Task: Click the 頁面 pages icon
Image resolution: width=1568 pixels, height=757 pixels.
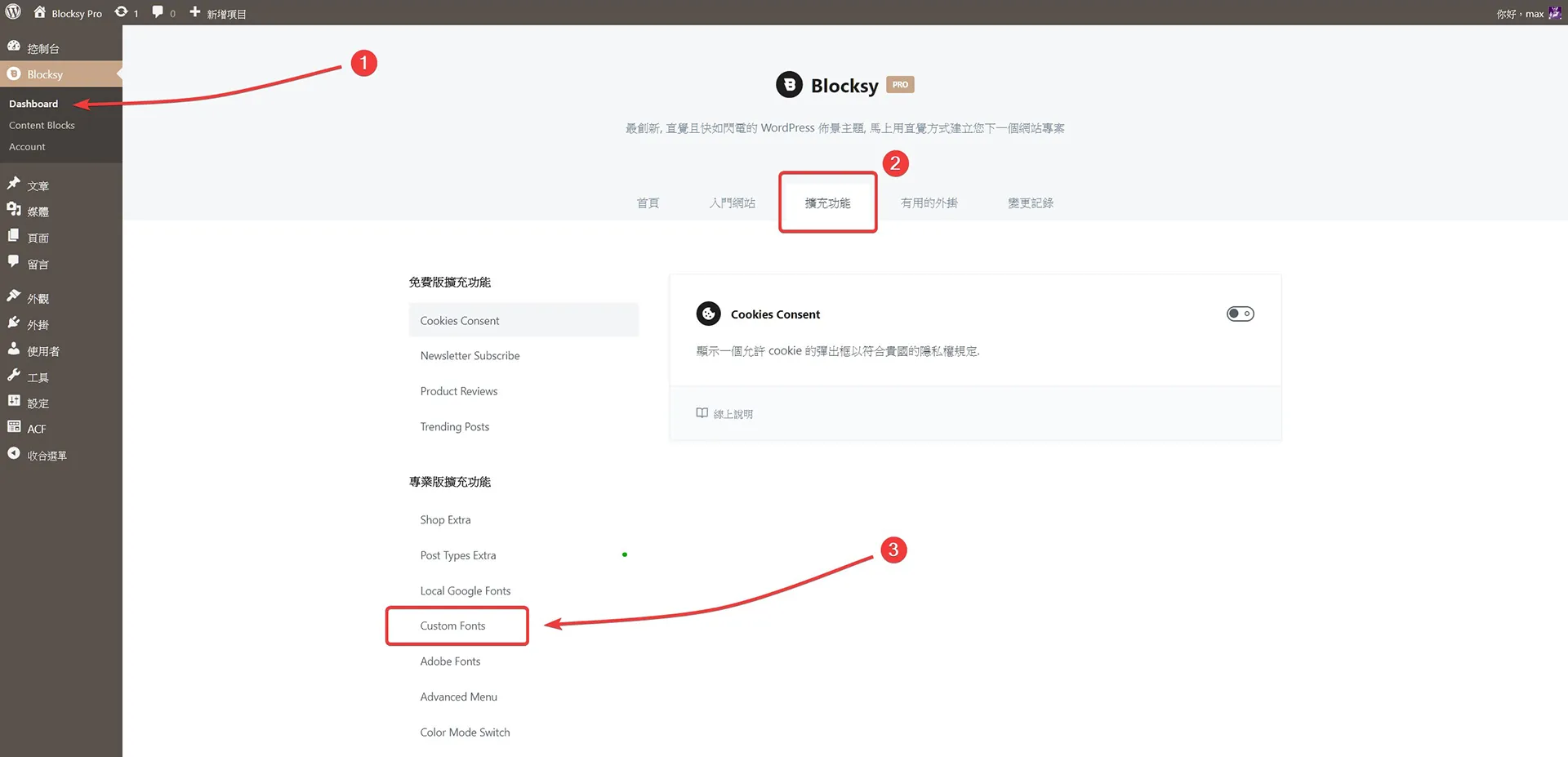Action: [14, 236]
